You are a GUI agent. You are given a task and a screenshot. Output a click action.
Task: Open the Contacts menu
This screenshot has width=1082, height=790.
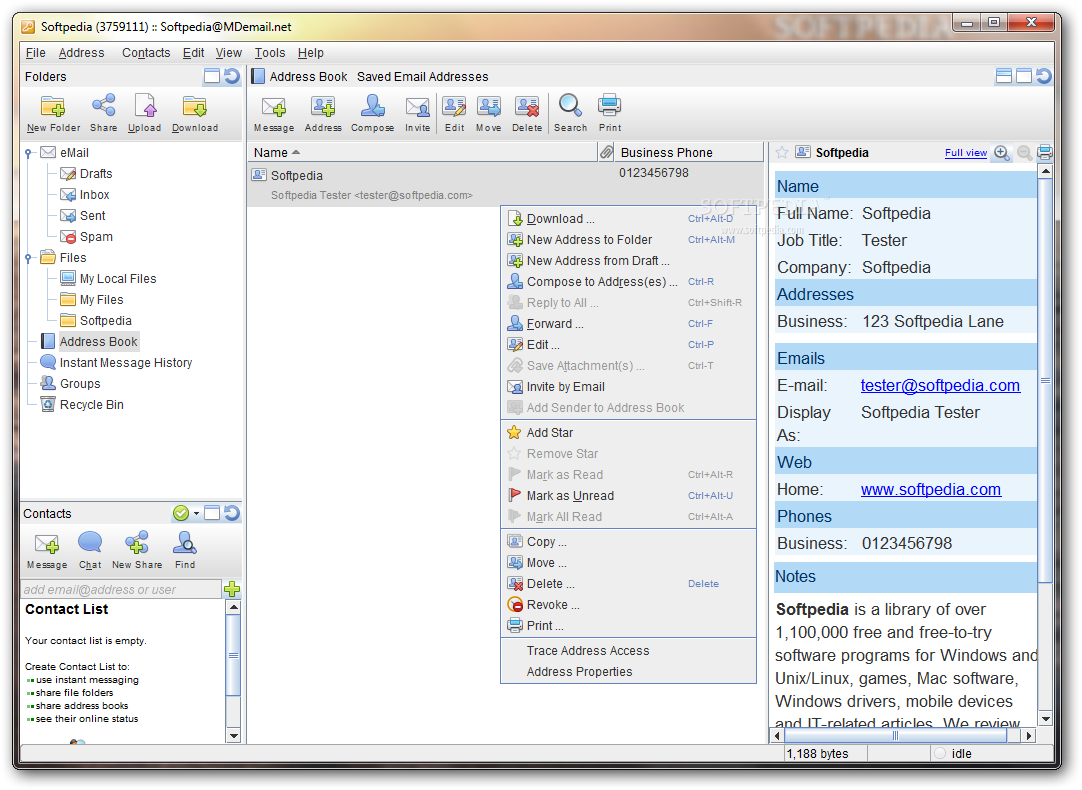146,52
